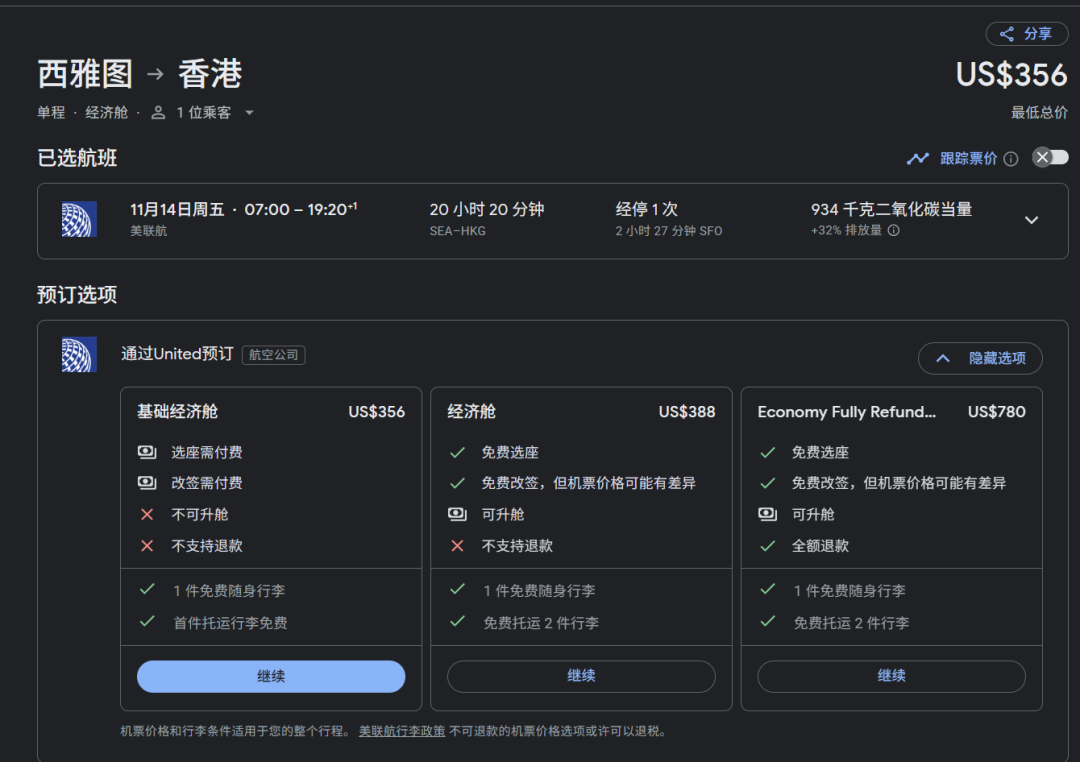1080x762 pixels.
Task: Click 继续 under Economy Fully Refundable
Action: (x=891, y=676)
